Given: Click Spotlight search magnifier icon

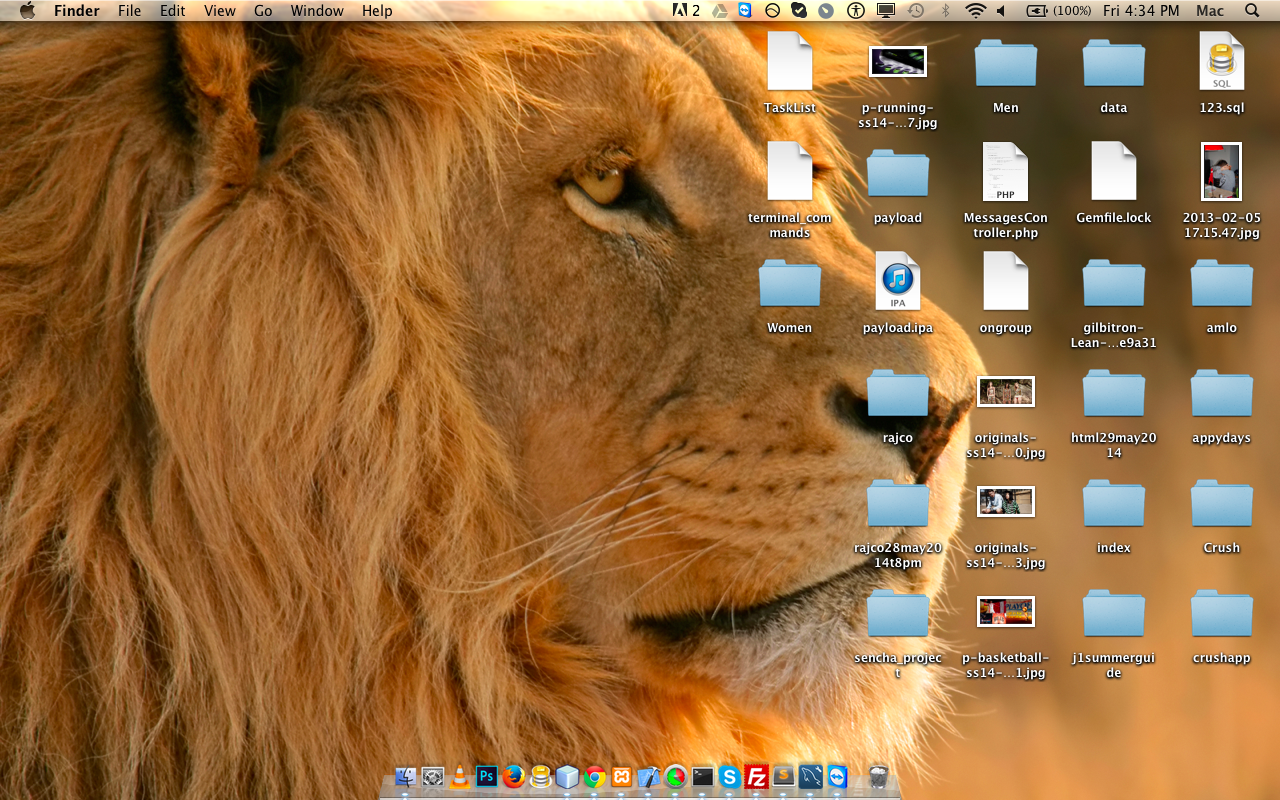Looking at the screenshot, I should pos(1252,11).
